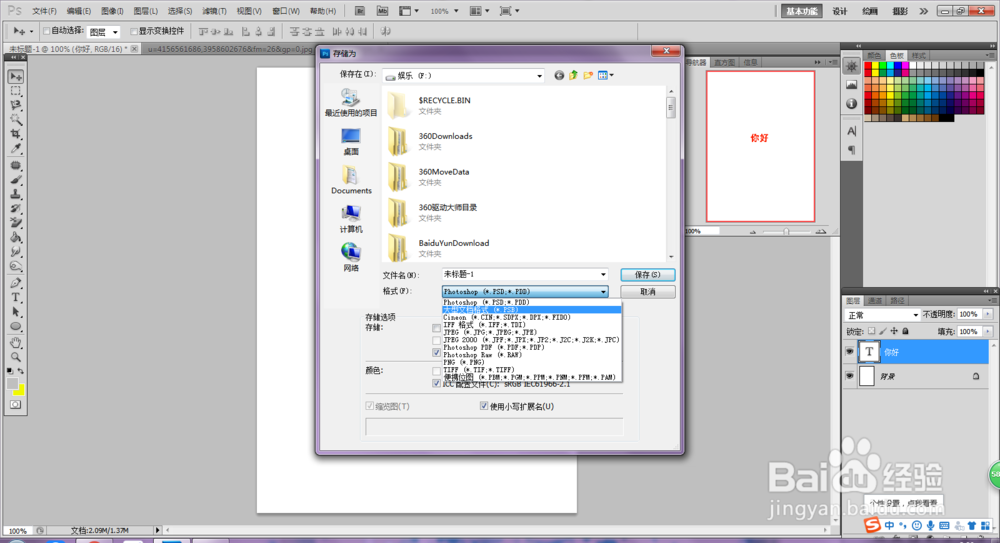This screenshot has width=1000, height=543.
Task: Hide the 你好 text layer
Action: pos(849,352)
